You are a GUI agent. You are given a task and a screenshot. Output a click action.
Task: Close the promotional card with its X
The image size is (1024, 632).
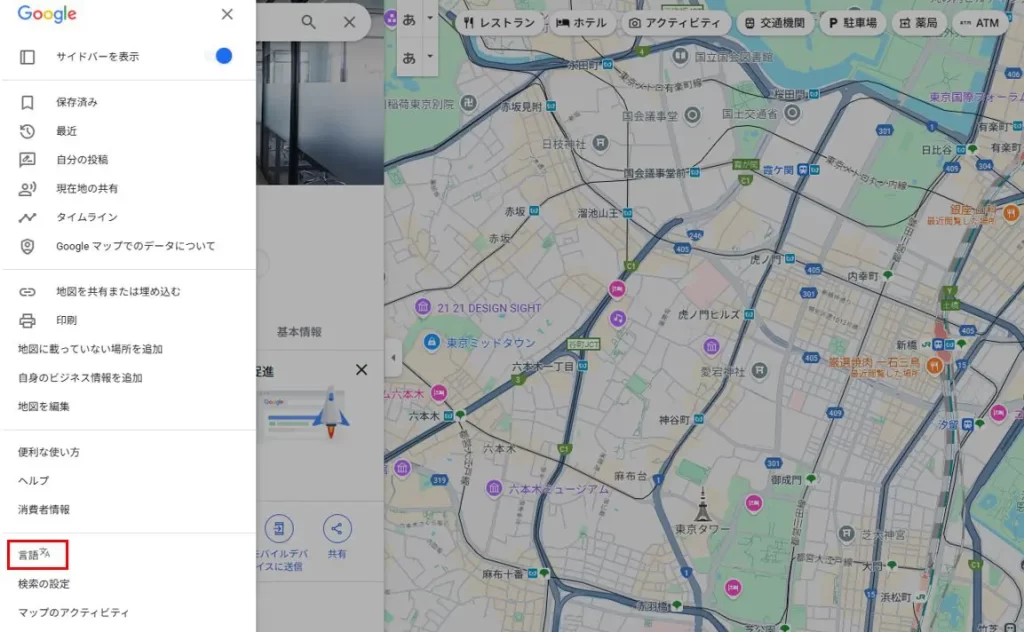pyautogui.click(x=361, y=369)
